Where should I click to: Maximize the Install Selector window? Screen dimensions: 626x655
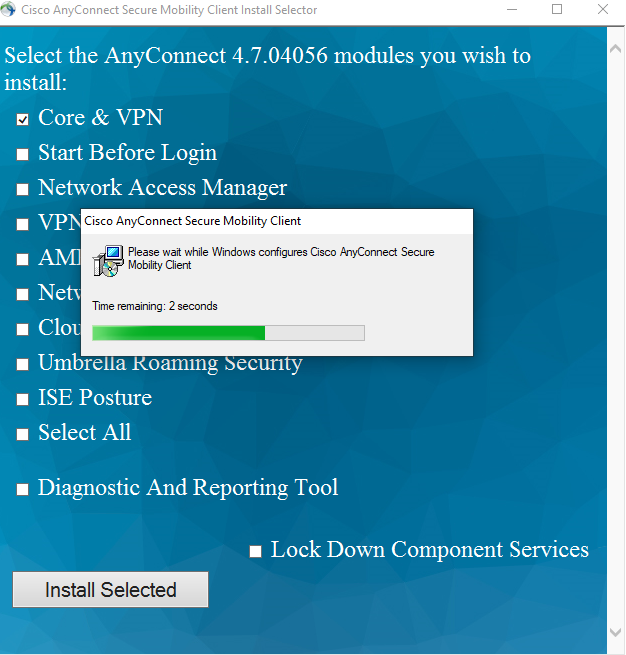(x=557, y=10)
